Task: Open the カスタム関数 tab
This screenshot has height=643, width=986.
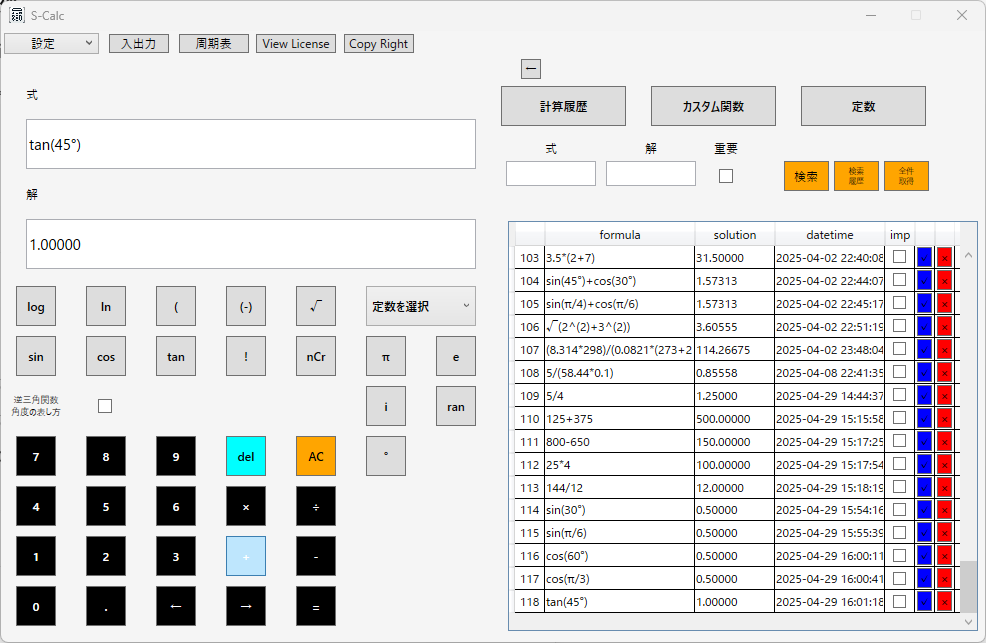Action: pos(713,106)
